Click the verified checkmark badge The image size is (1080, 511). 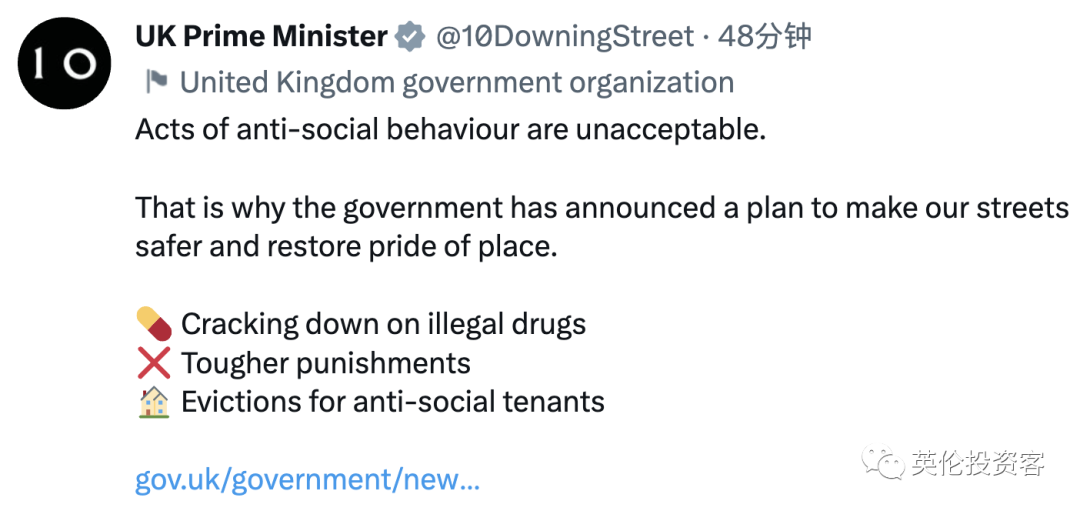(x=410, y=36)
